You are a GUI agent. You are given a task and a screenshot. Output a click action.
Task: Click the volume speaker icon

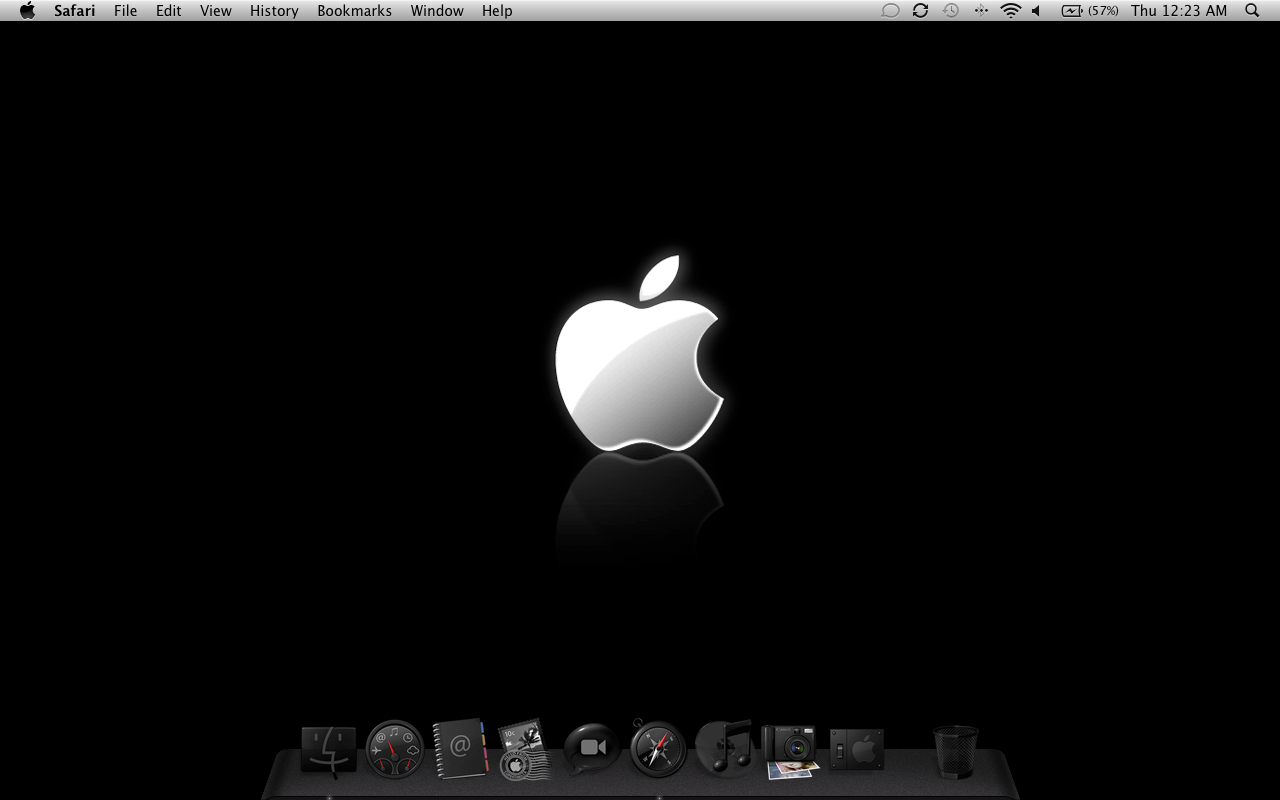click(x=1037, y=11)
